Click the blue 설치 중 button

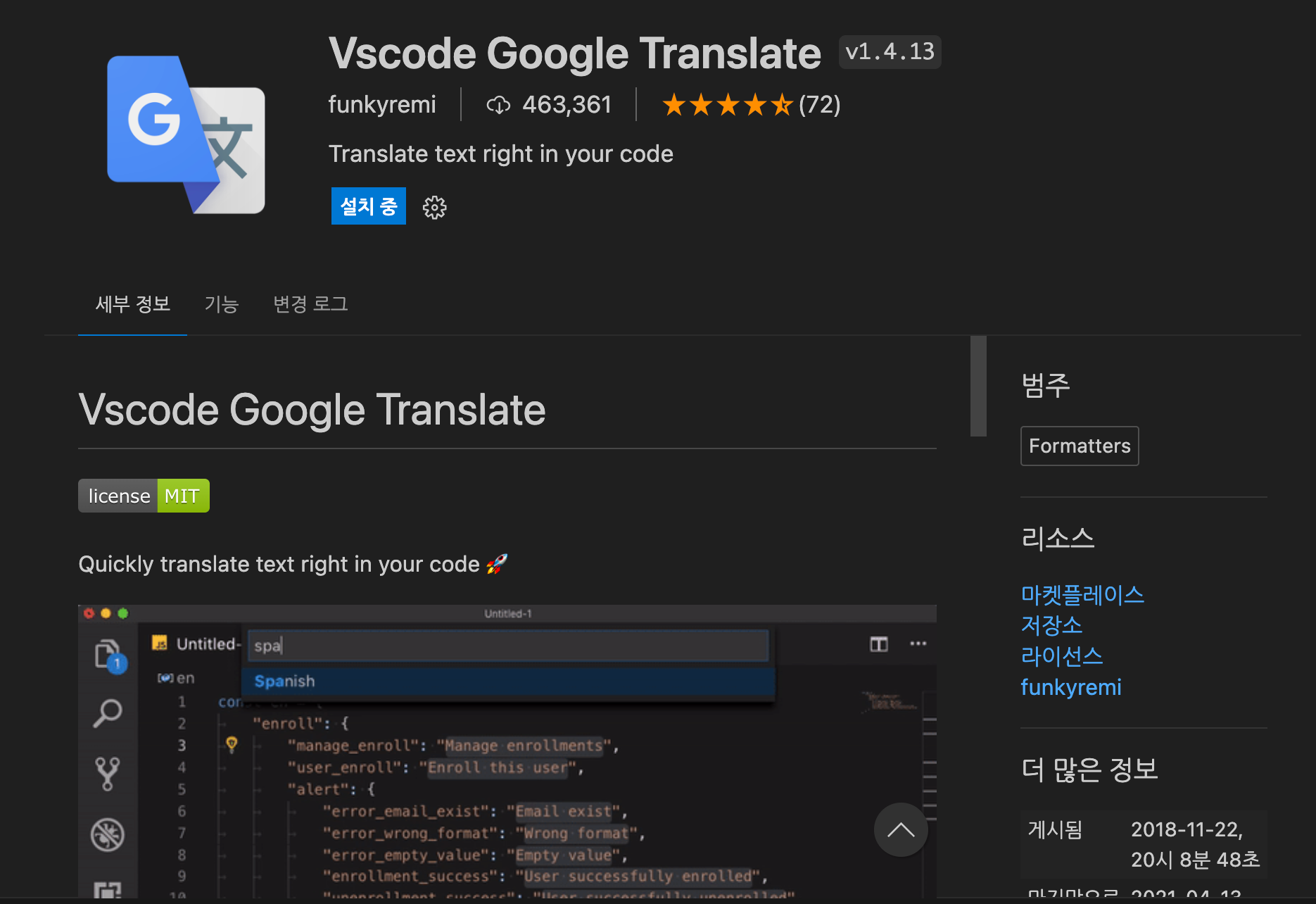[368, 206]
